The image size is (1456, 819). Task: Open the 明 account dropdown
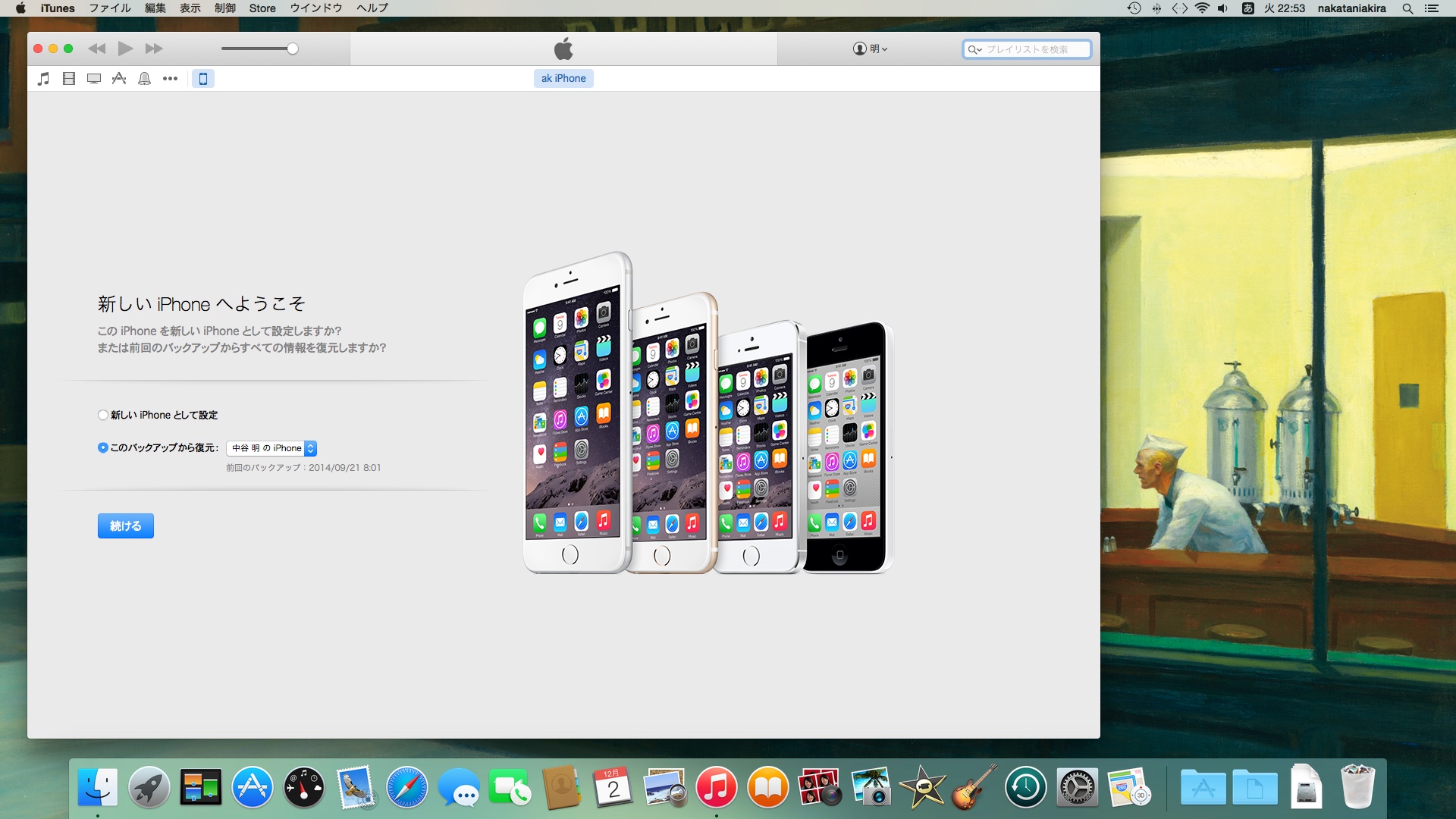coord(870,49)
